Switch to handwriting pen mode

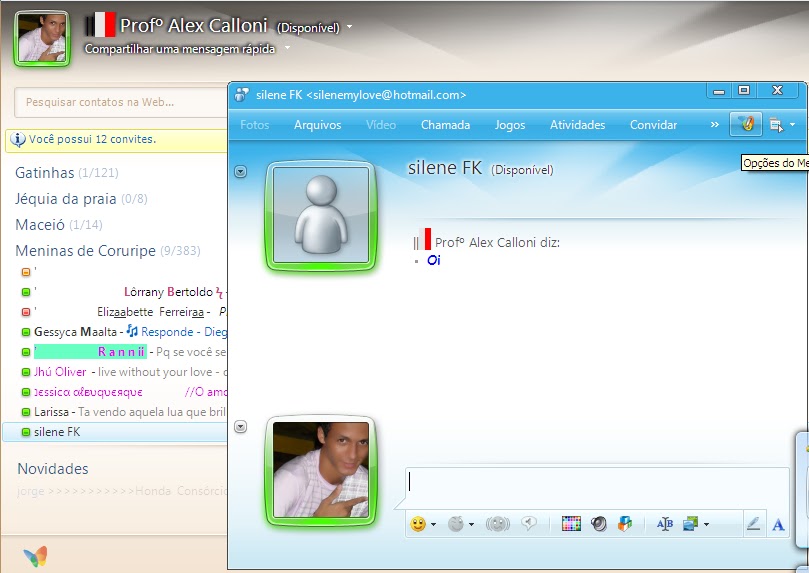753,525
